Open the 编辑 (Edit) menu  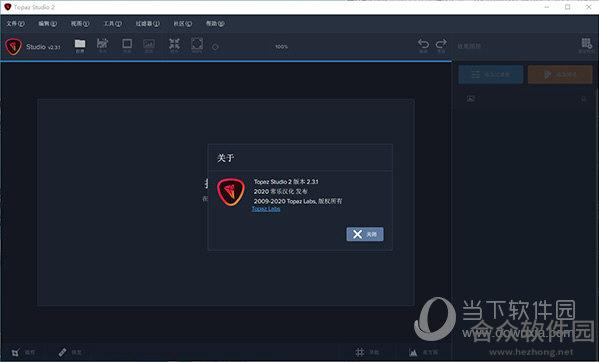click(47, 24)
